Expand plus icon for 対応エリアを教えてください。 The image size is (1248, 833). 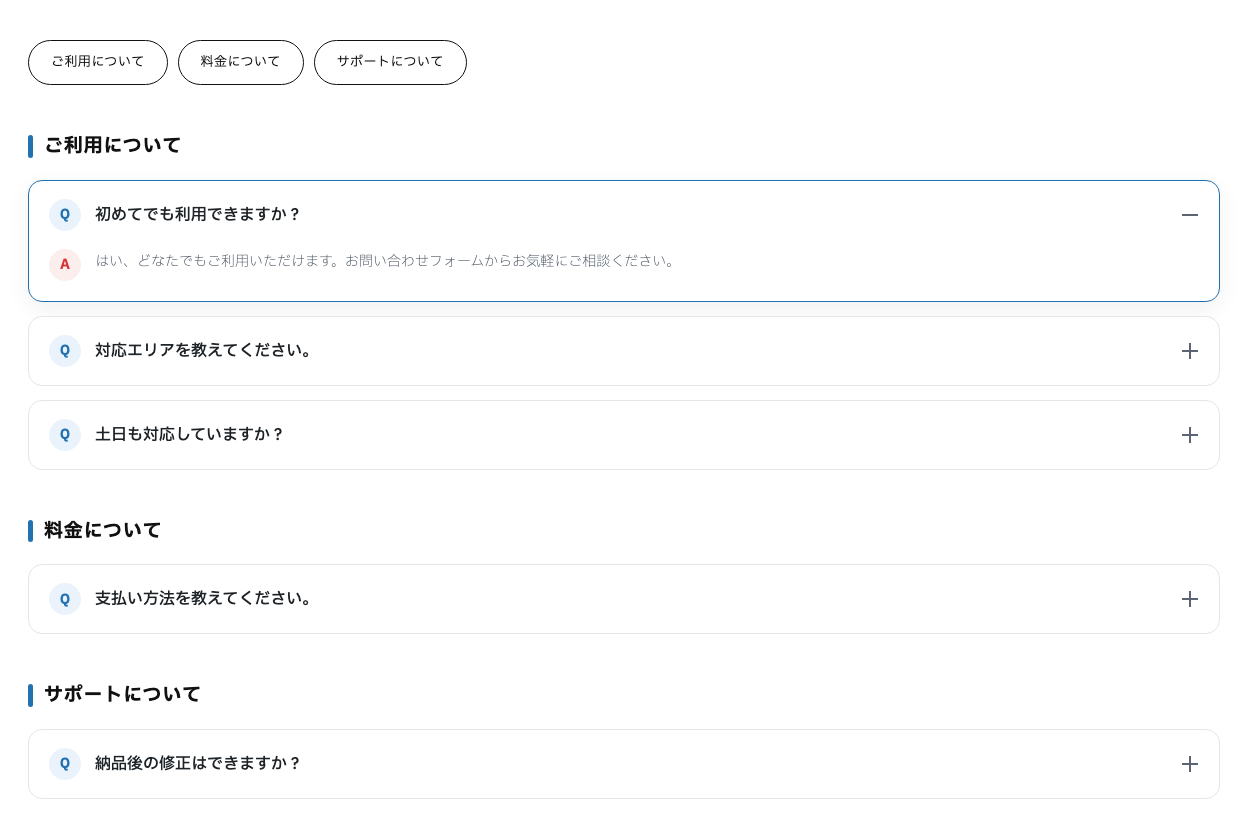(1190, 351)
